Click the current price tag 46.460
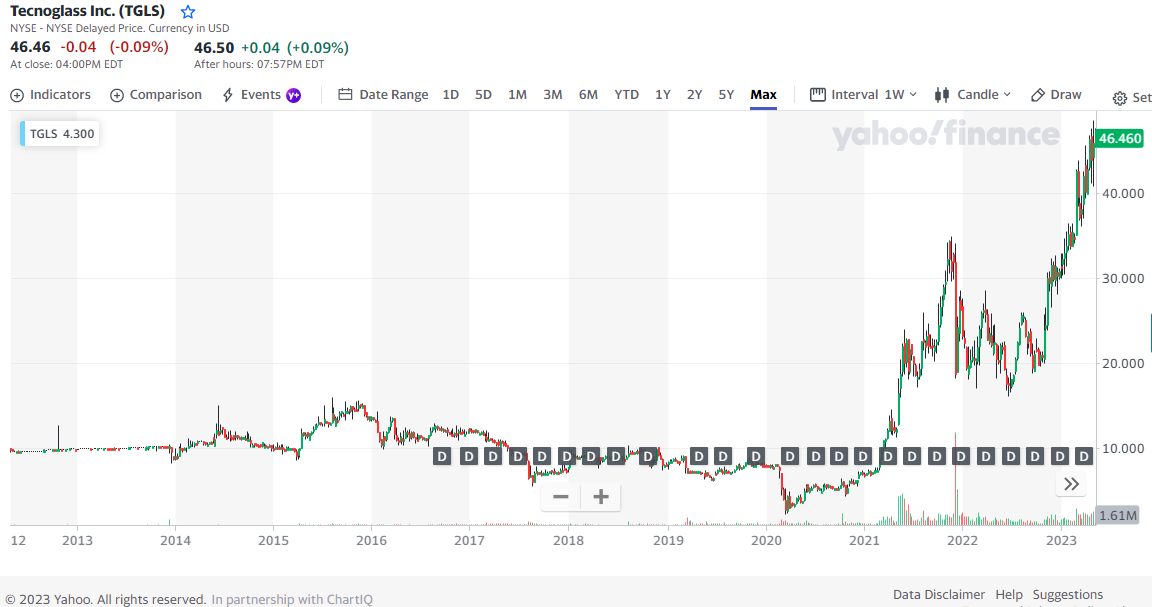1152x607 pixels. 1120,138
